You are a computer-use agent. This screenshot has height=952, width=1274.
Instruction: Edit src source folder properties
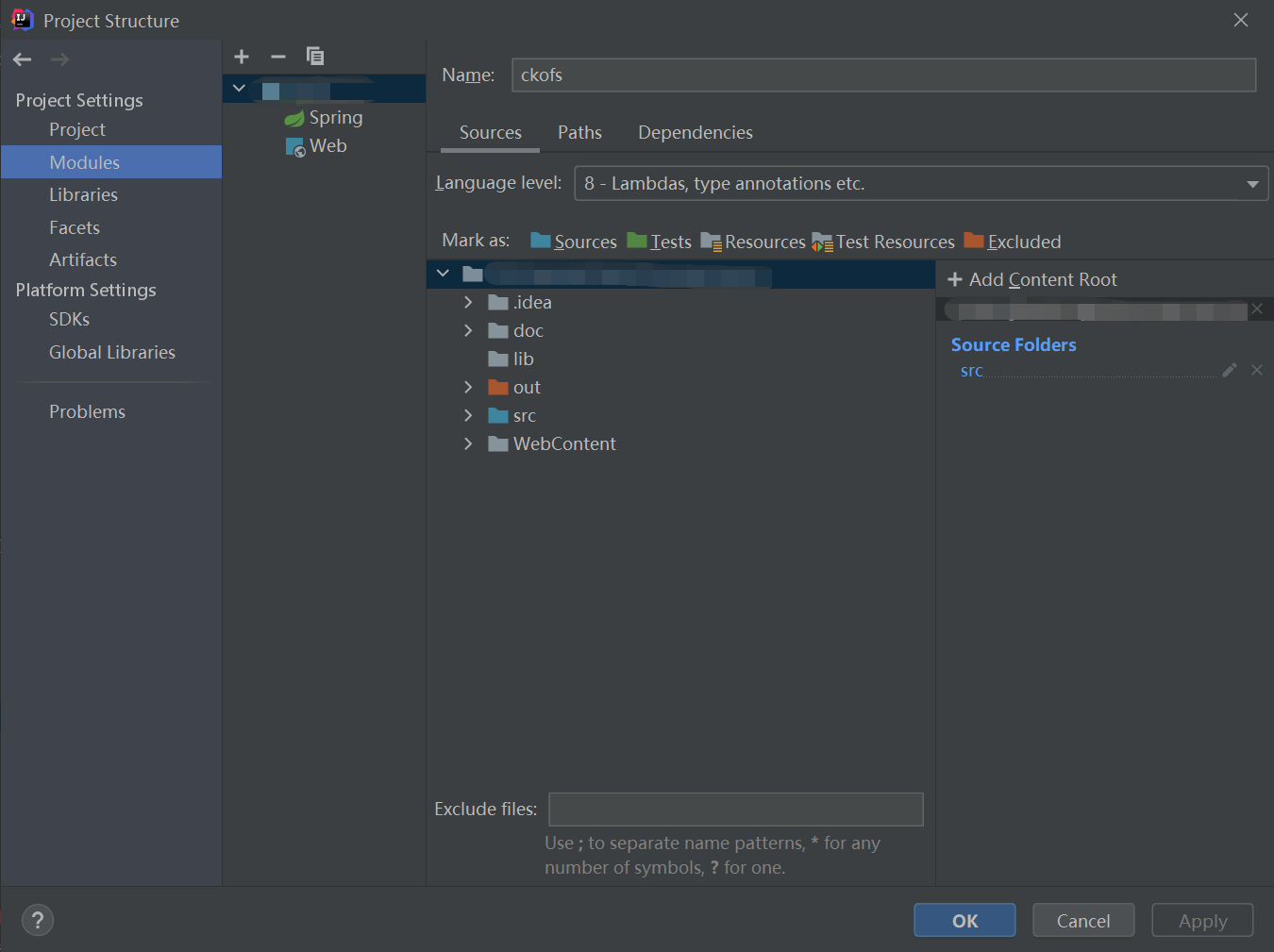pos(1229,371)
